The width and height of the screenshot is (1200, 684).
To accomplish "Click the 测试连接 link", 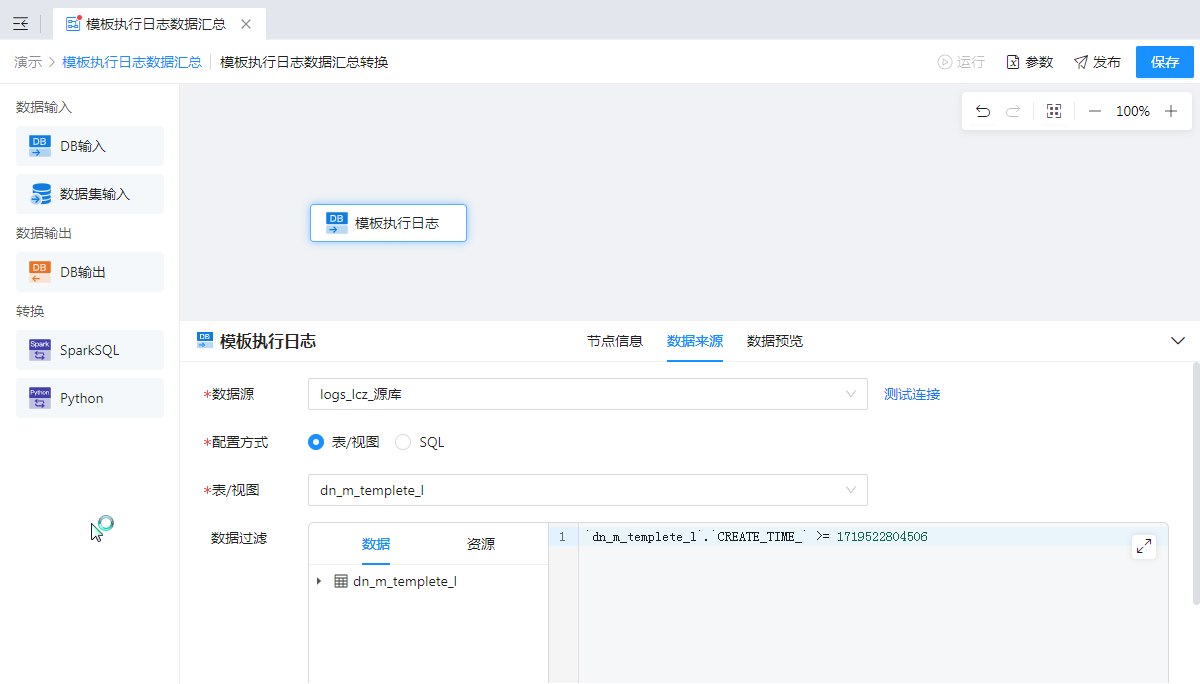I will click(911, 394).
